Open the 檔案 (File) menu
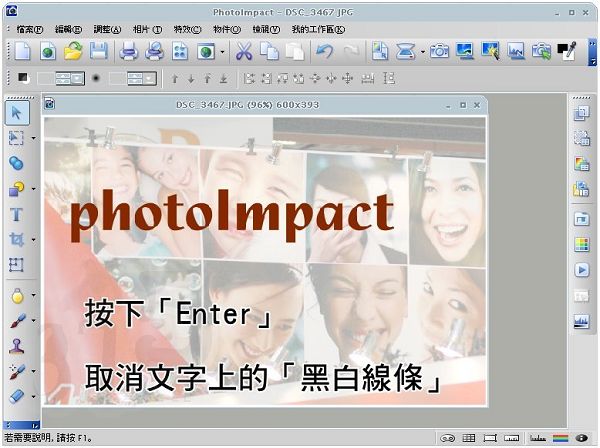The width and height of the screenshot is (600, 448). pyautogui.click(x=29, y=29)
